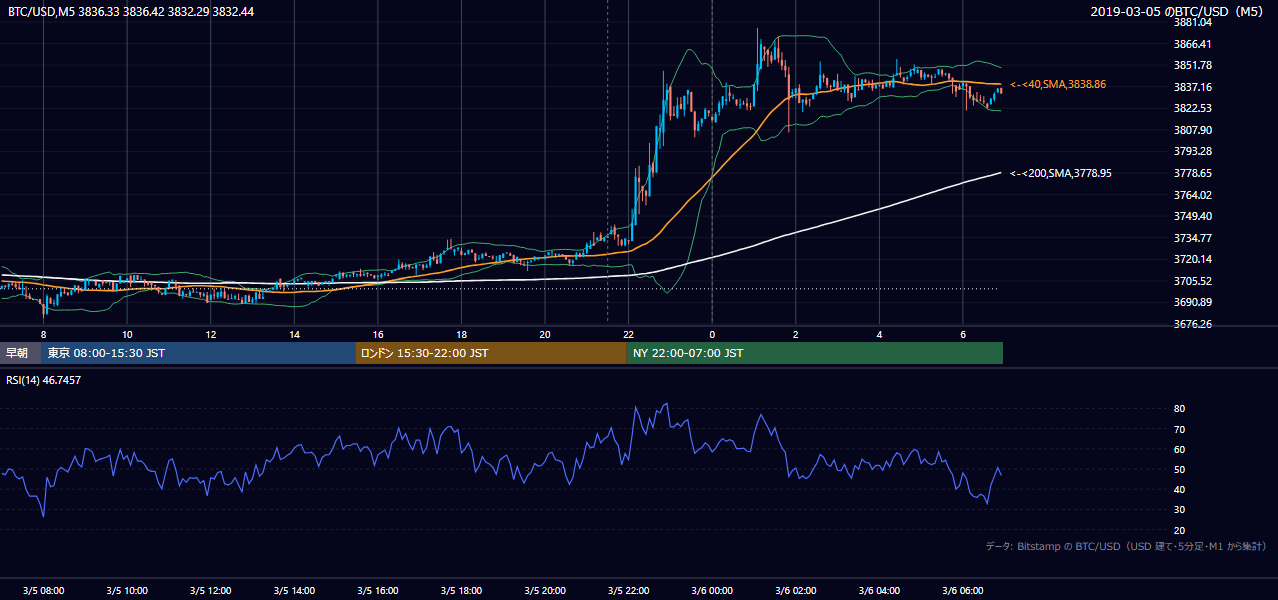Select the ロンドン 15:30-22:00 JST session bar
Viewport: 1278px width, 600px height.
491,353
